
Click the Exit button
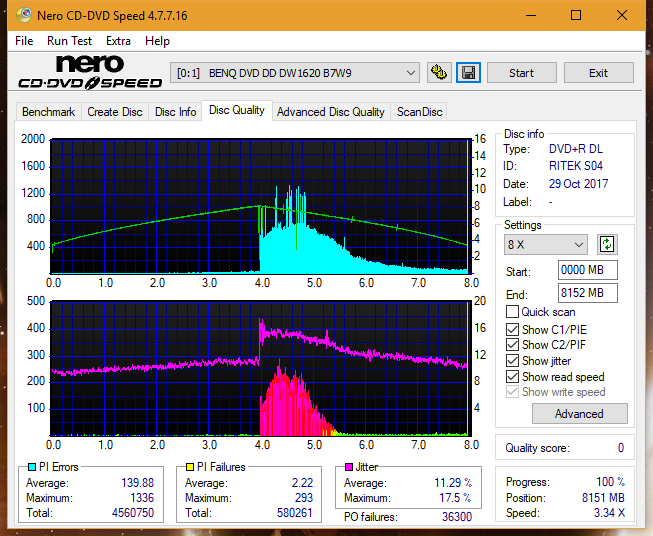click(x=598, y=73)
